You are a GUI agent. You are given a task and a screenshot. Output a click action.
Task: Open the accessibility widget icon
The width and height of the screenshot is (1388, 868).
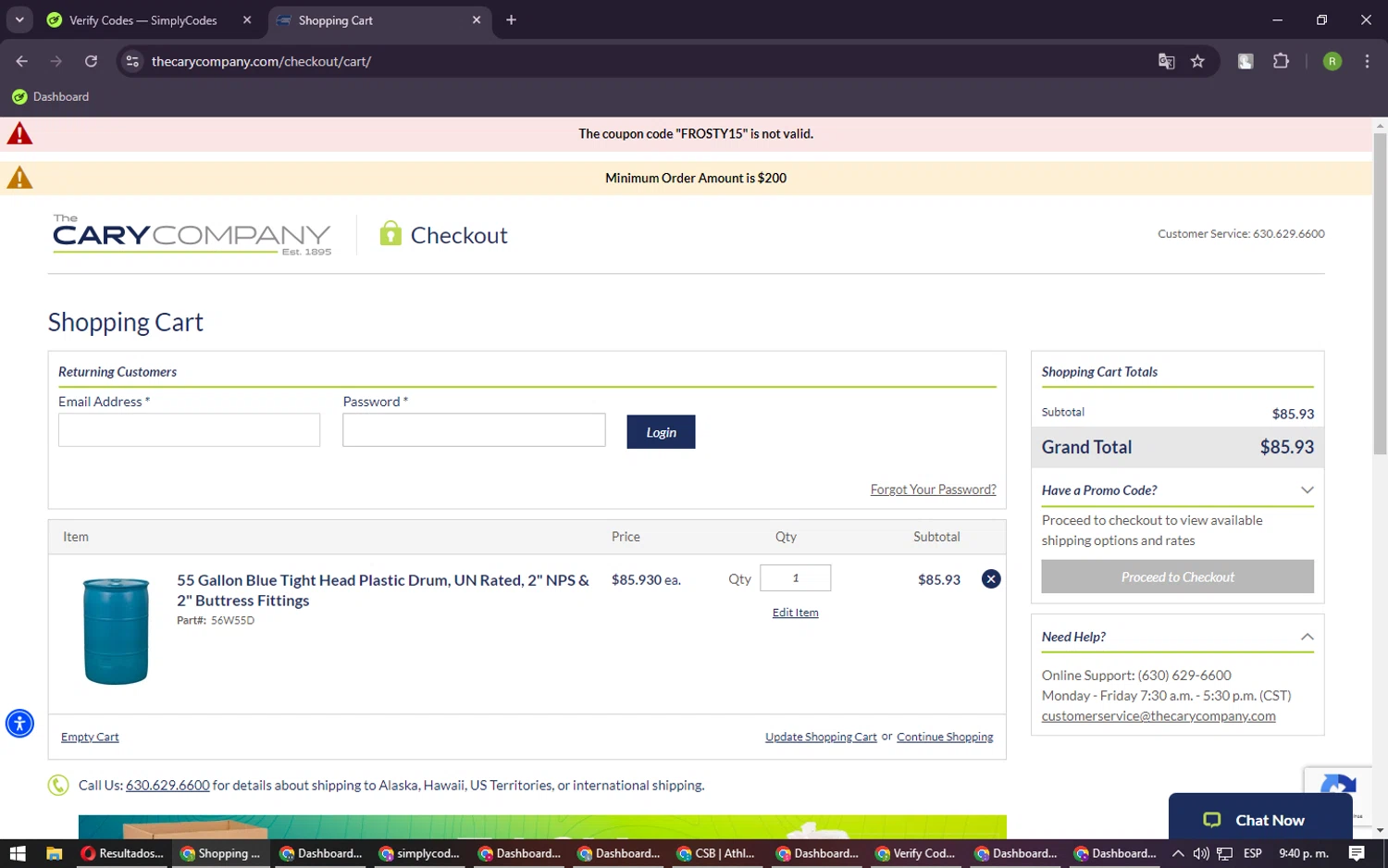[x=19, y=724]
